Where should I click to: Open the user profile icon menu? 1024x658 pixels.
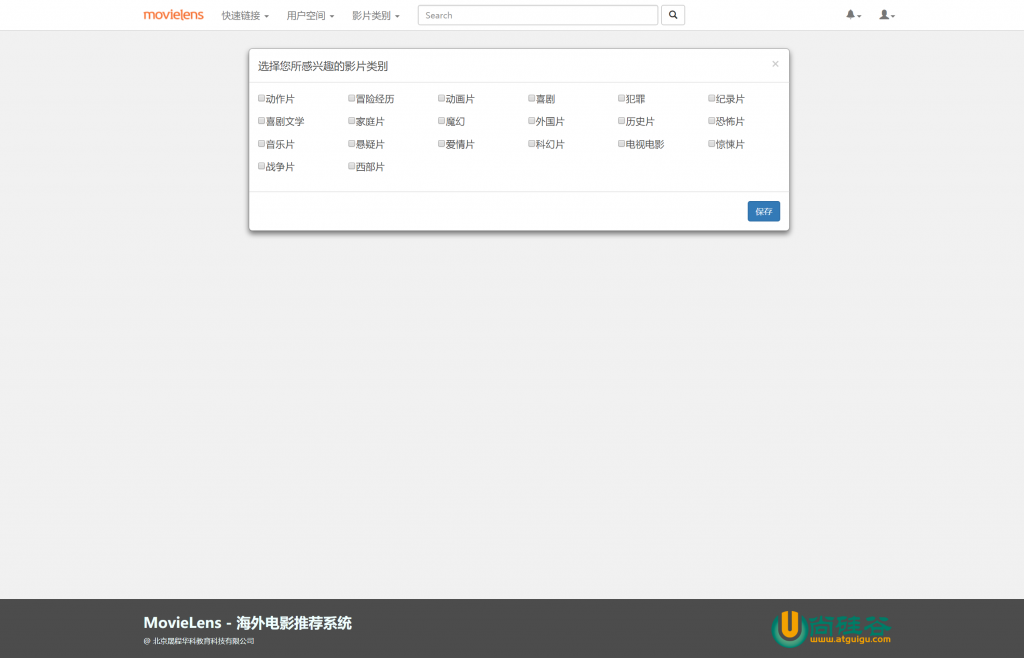(x=887, y=15)
